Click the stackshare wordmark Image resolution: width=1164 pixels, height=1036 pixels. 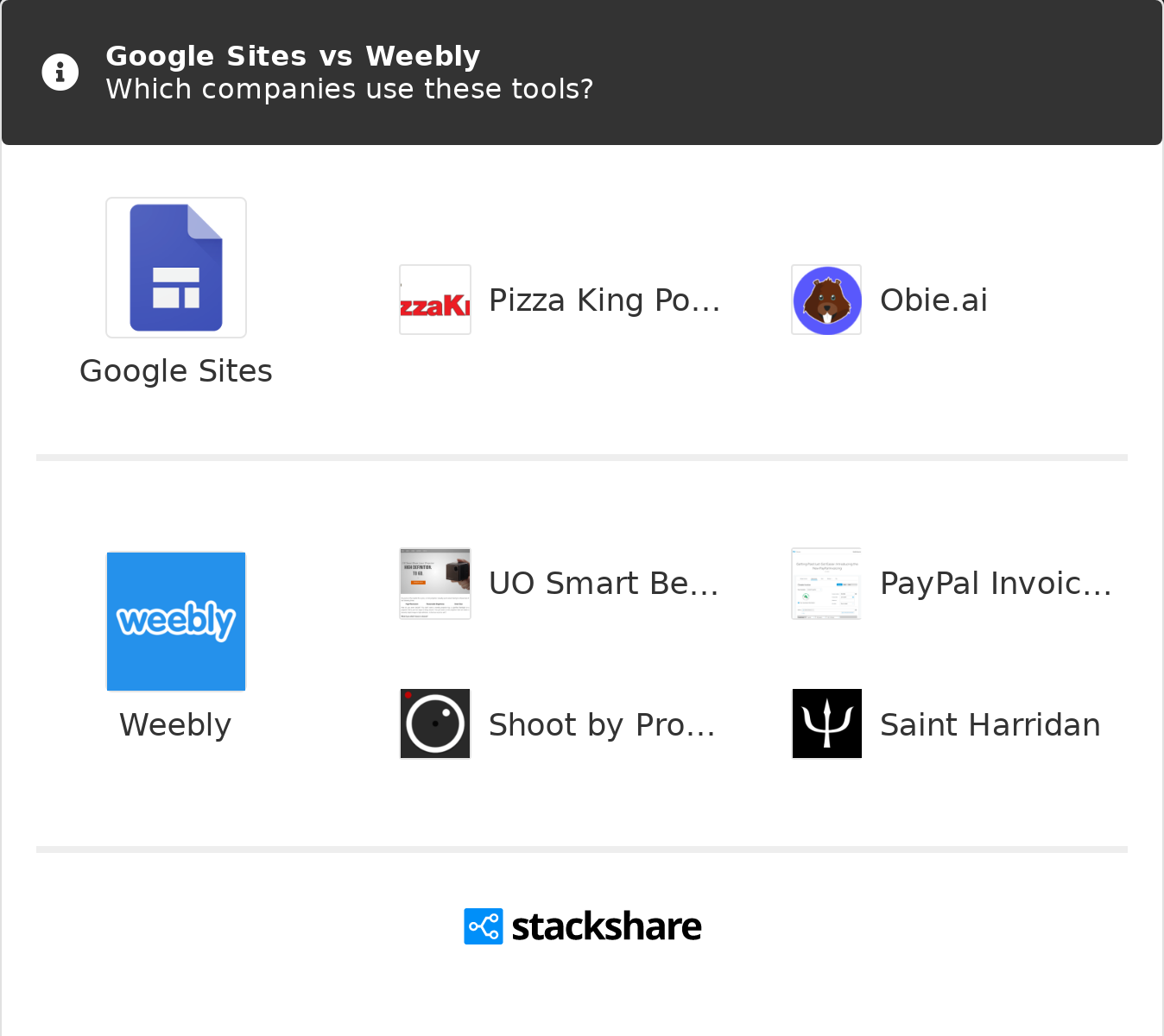click(606, 926)
